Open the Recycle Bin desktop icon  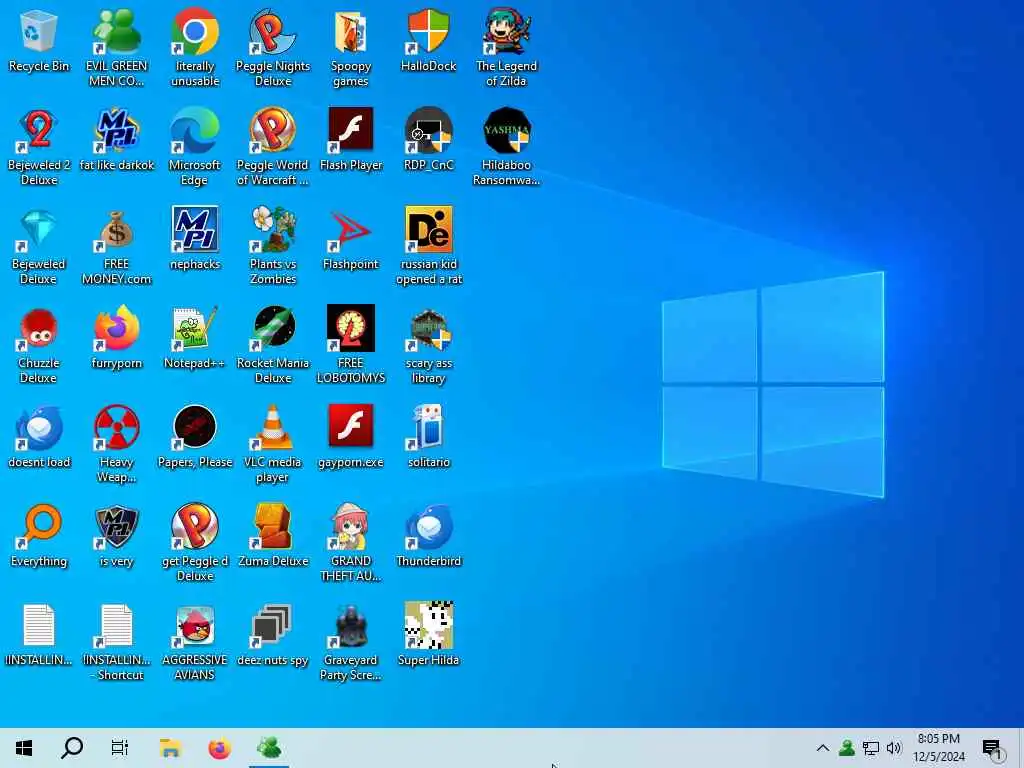pyautogui.click(x=39, y=41)
